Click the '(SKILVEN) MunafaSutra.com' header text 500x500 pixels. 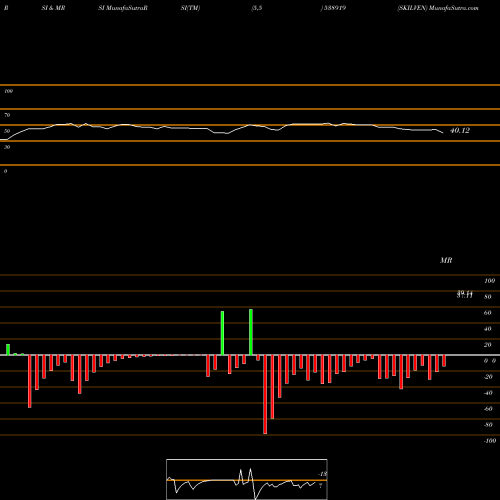(x=438, y=8)
